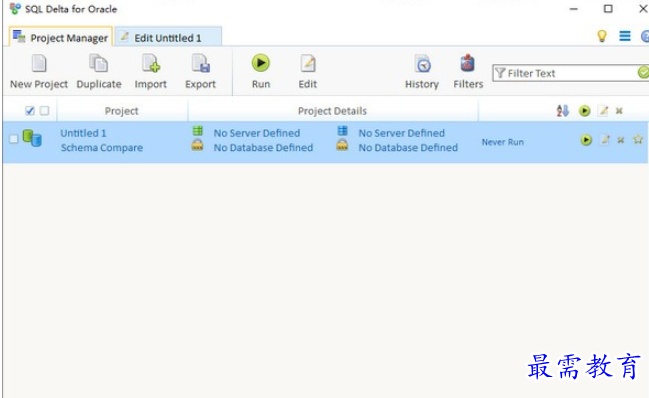Click source No Server Defined text
This screenshot has width=649, height=398.
click(x=257, y=133)
